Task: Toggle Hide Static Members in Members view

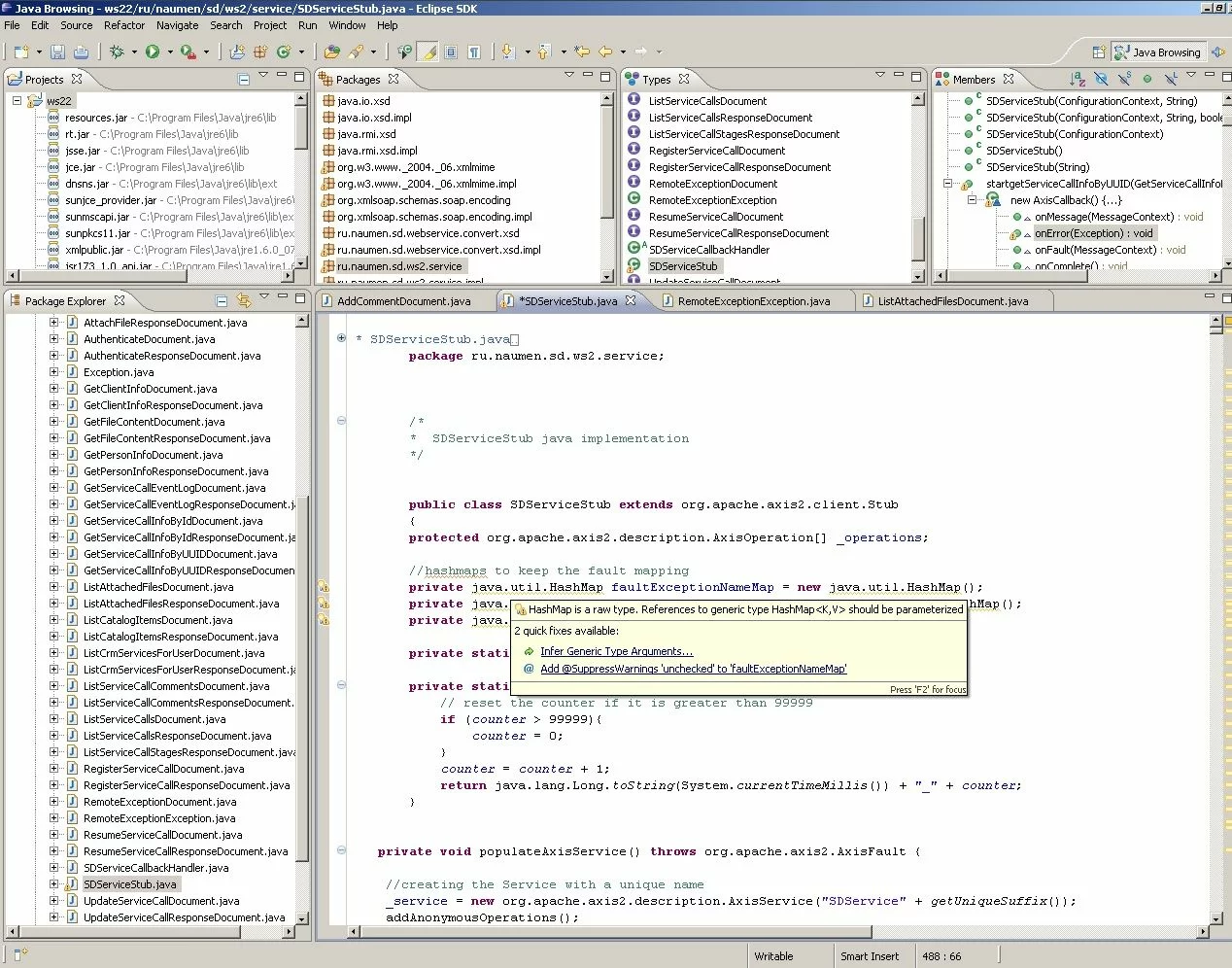Action: pos(1124,80)
